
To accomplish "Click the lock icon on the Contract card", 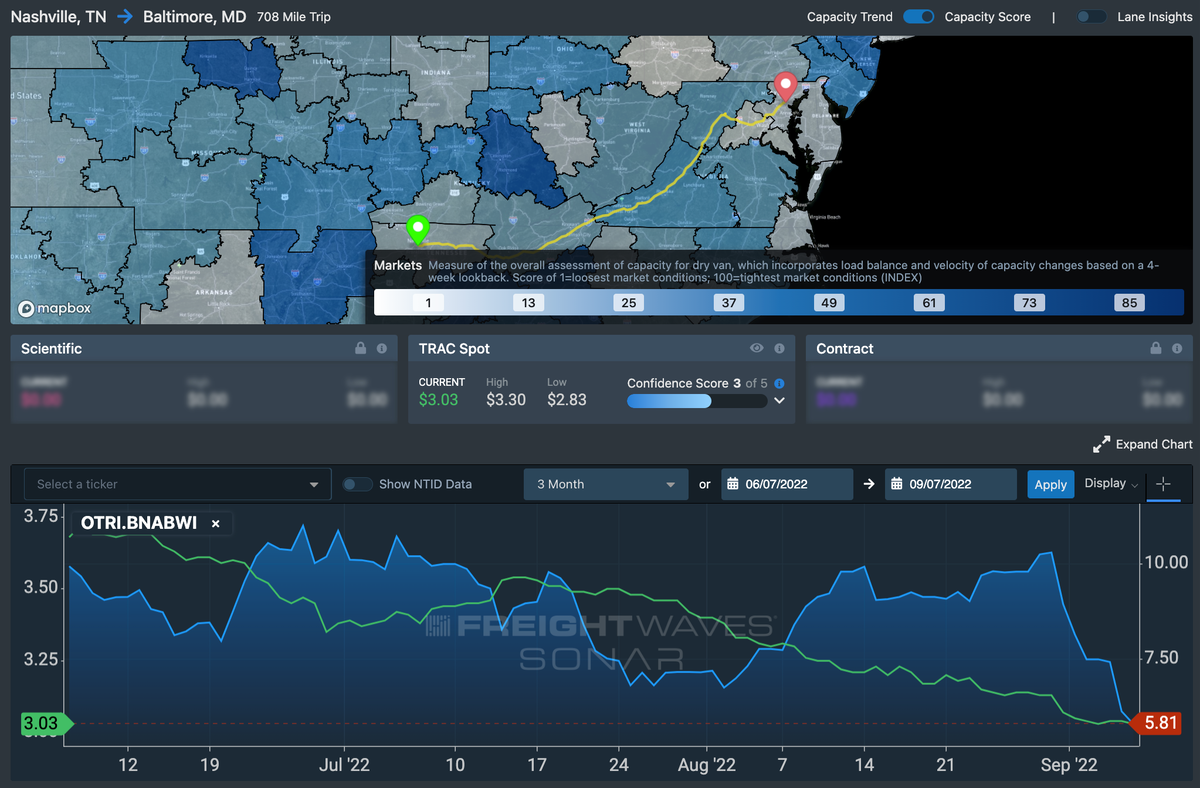I will pyautogui.click(x=1156, y=348).
